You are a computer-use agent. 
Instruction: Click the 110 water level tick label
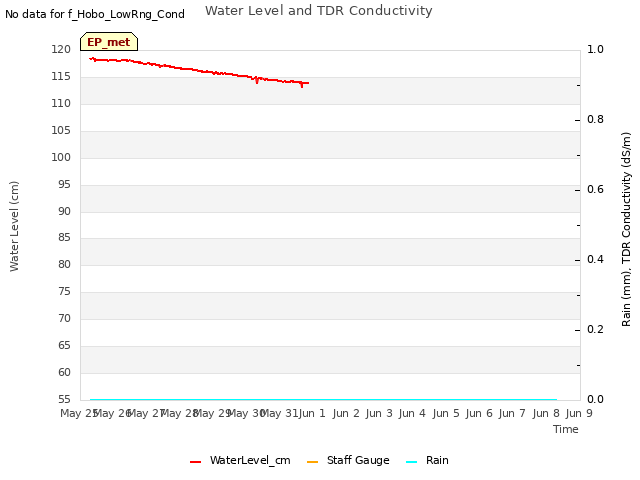click(x=61, y=103)
